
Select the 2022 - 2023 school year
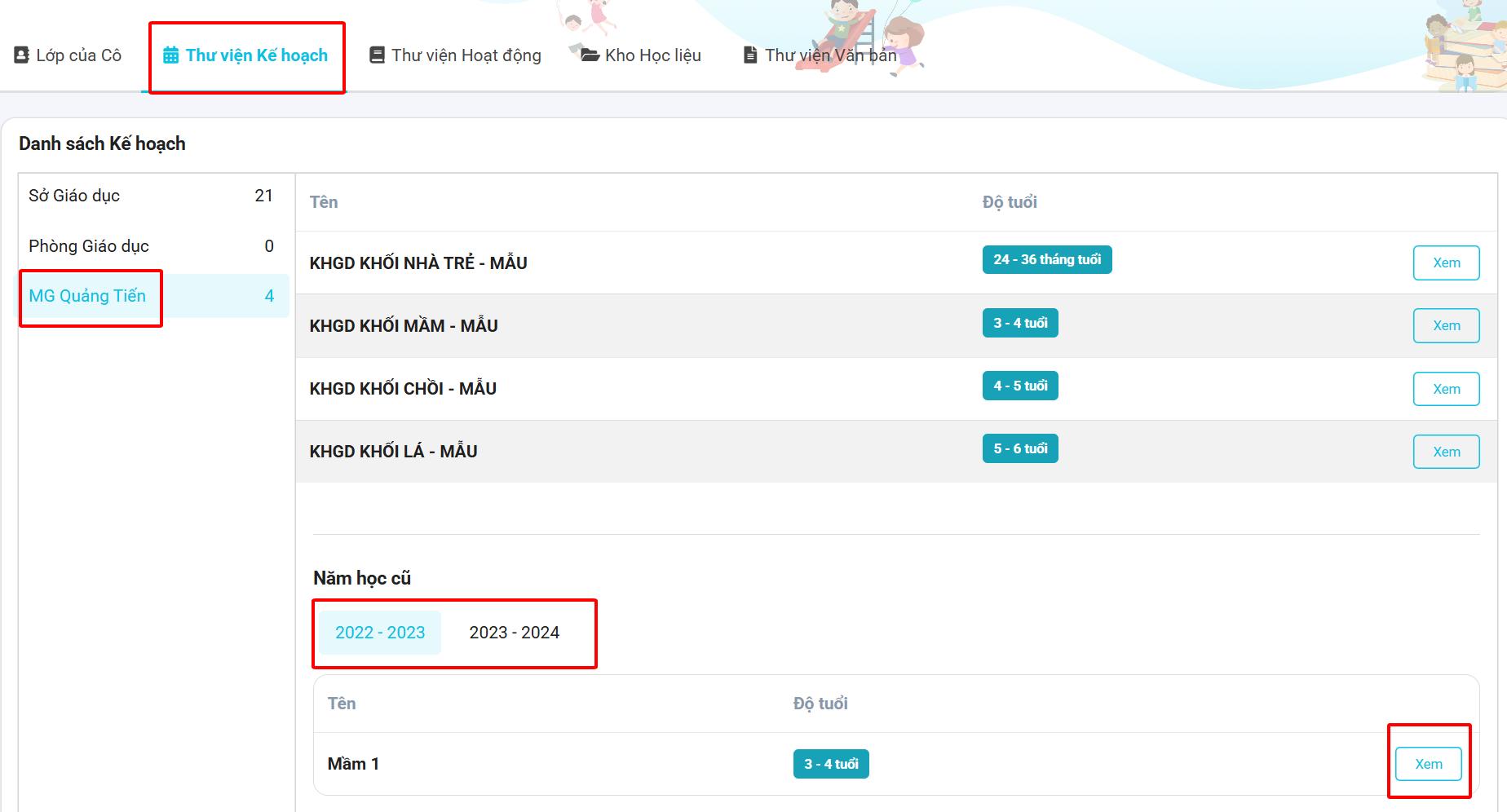380,633
